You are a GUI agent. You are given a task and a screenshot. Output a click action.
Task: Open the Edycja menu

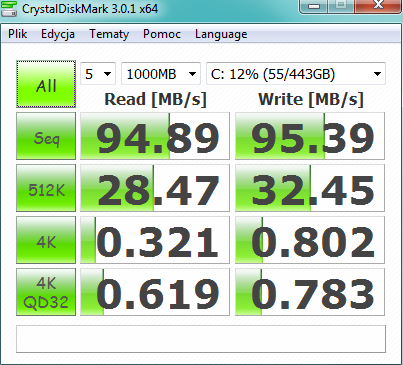(58, 34)
